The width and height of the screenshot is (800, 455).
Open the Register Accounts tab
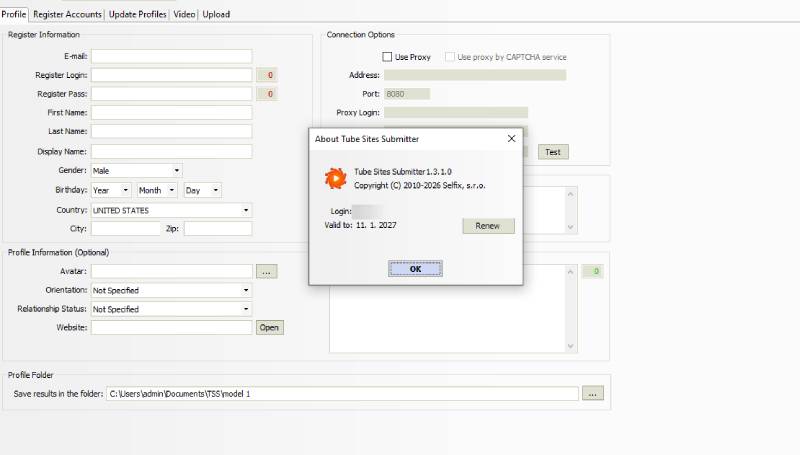coord(67,14)
